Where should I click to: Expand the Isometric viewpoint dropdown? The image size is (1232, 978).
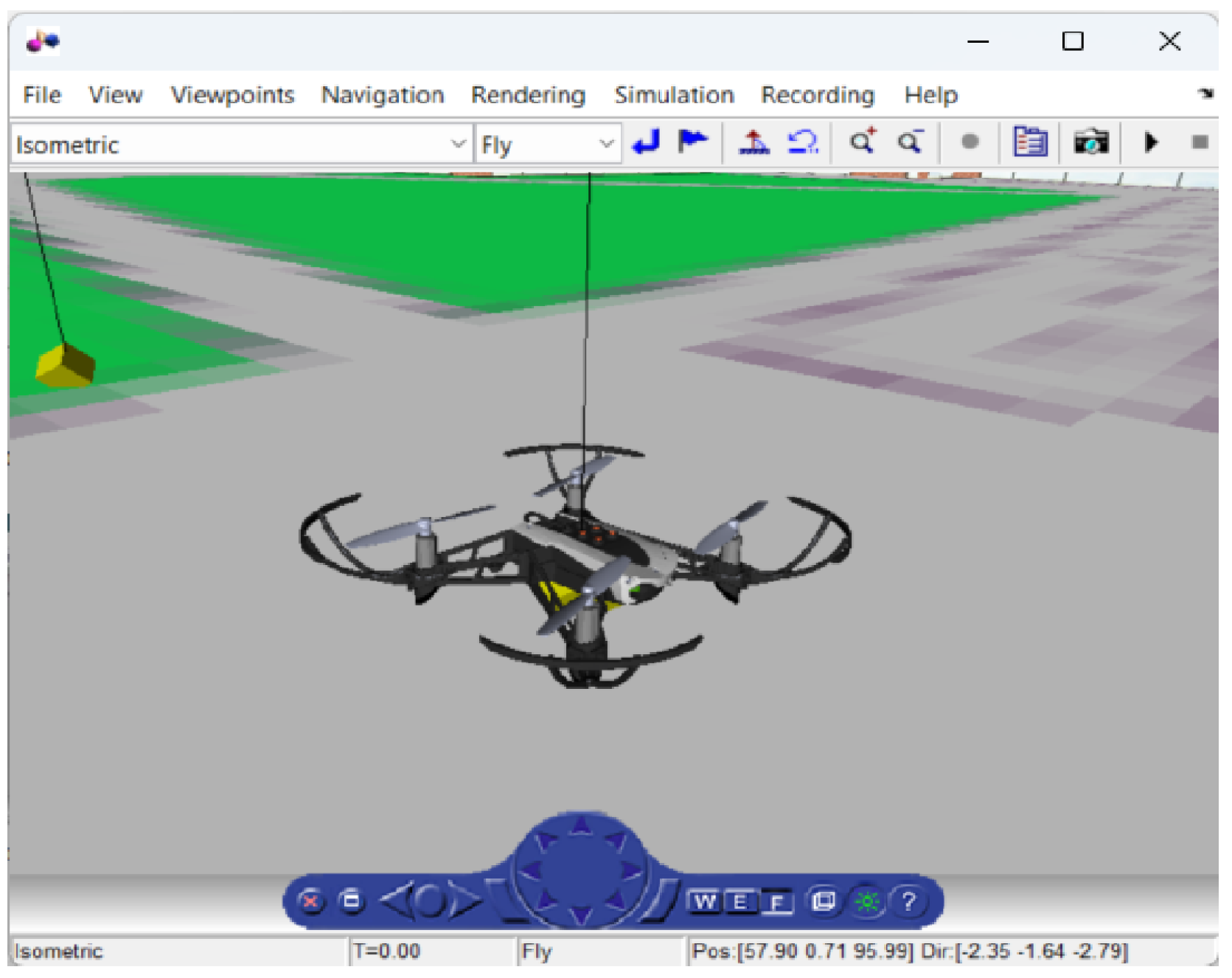tap(458, 144)
